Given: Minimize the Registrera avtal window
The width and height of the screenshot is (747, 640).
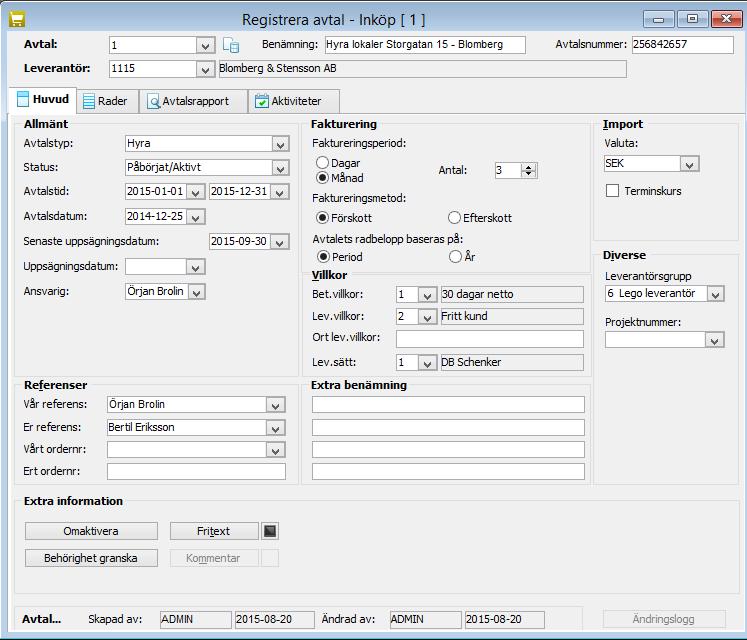Looking at the screenshot, I should coord(658,20).
